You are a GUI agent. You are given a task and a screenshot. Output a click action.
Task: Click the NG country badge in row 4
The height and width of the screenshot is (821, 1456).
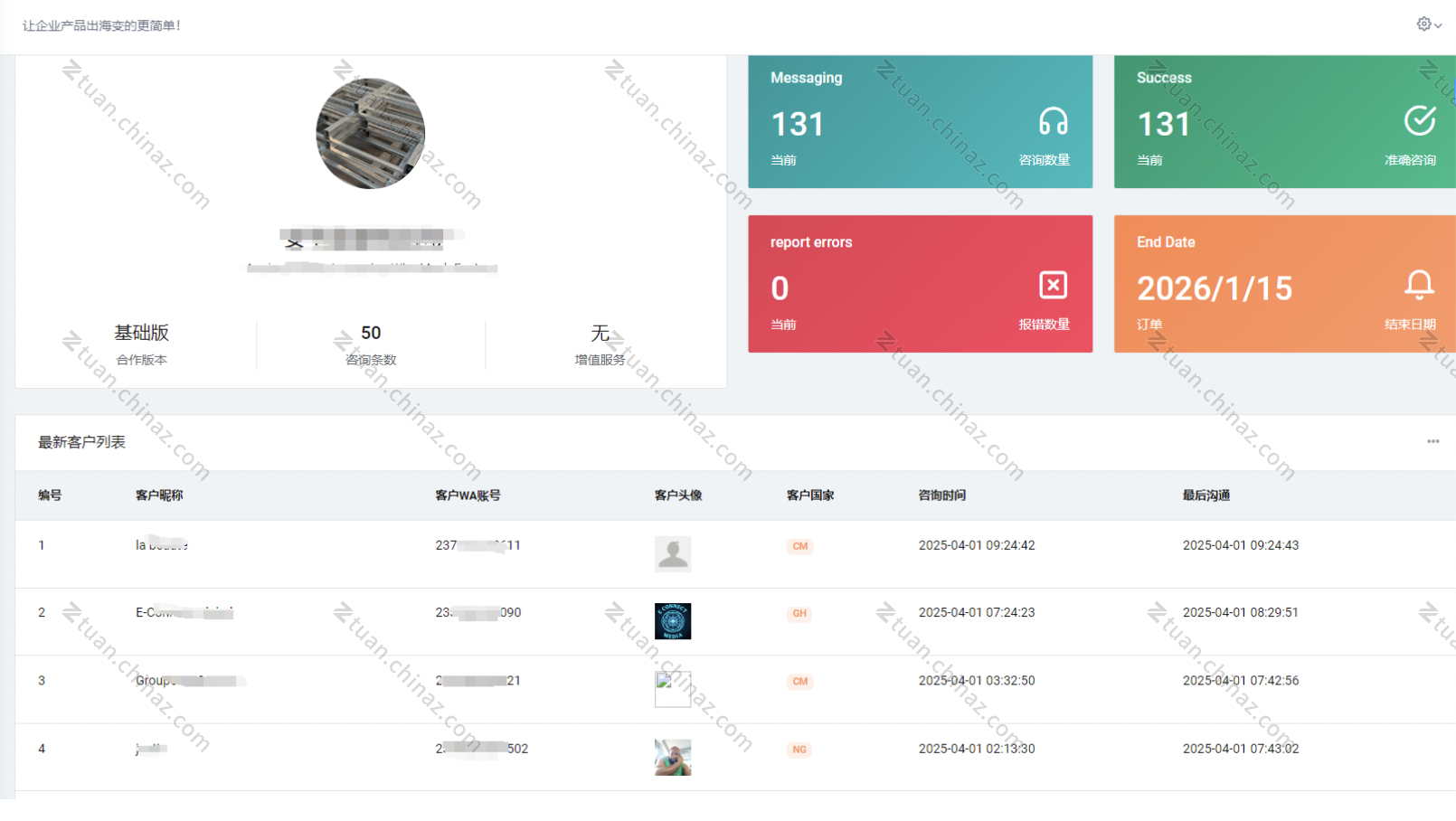(x=799, y=750)
